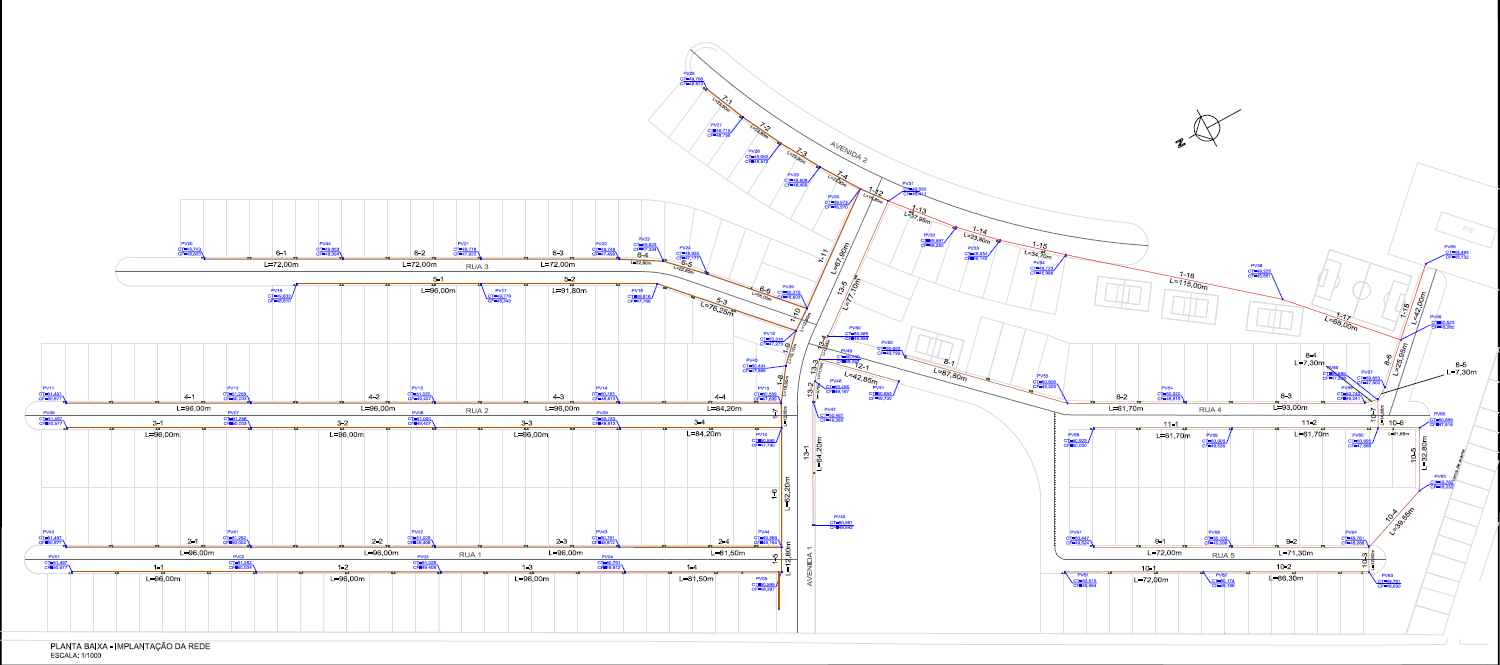Pick the RUA 4 street label
The image size is (1500, 665).
[1210, 410]
